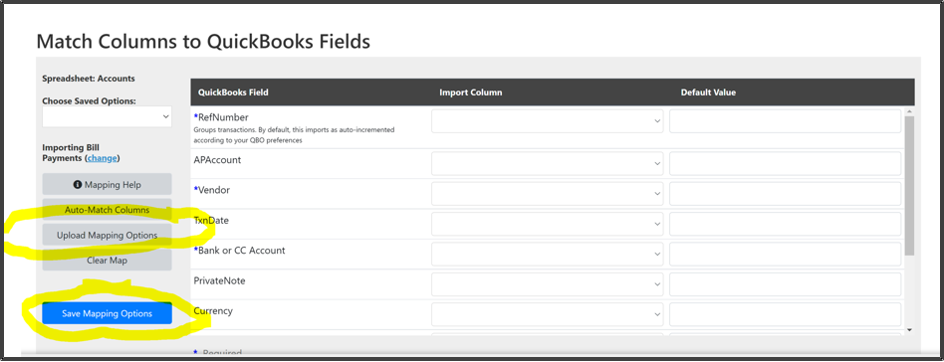Click RefNumber Default Value field
Screen dimensions: 944x362
(x=785, y=121)
